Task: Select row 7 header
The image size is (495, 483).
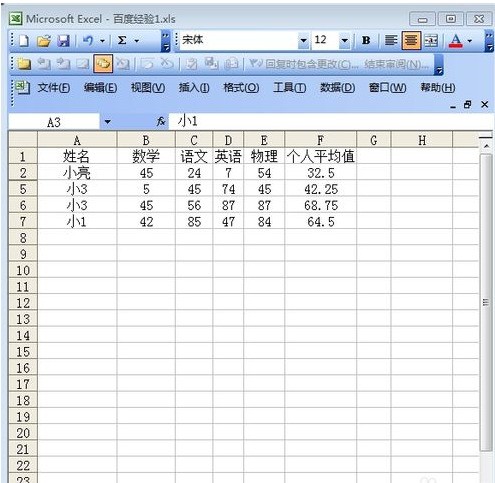Action: pos(23,222)
